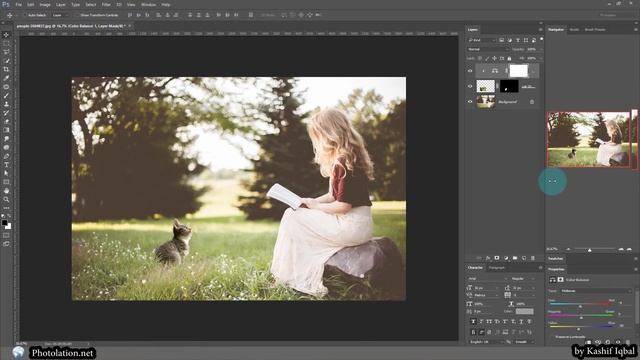Open the Window menu
This screenshot has width=640, height=360.
[148, 4]
